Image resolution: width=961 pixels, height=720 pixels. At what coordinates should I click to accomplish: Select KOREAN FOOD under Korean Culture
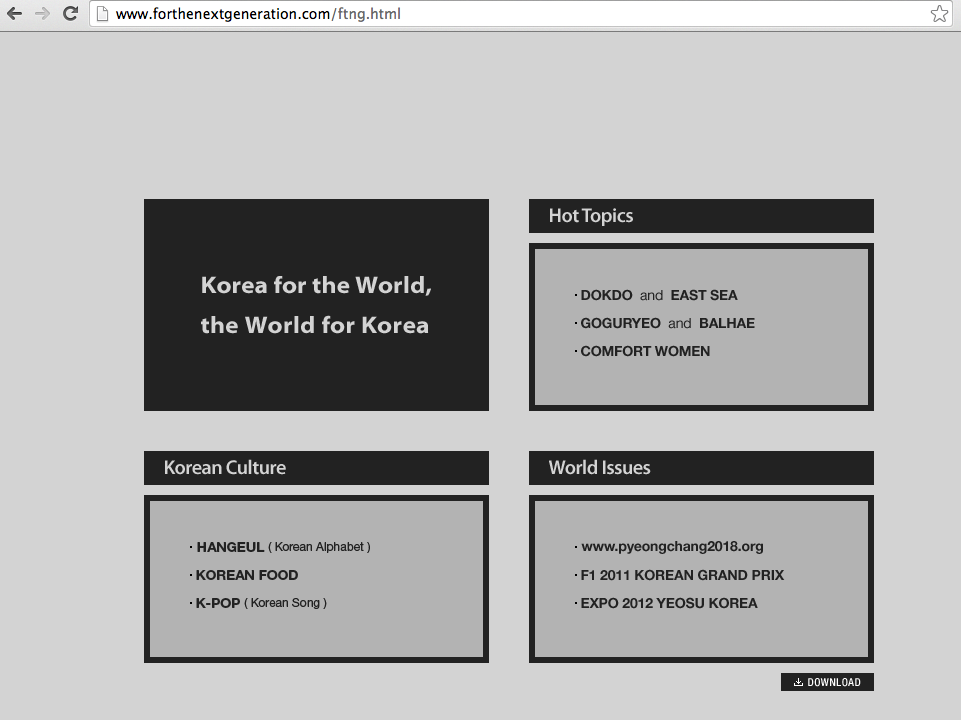pos(246,575)
